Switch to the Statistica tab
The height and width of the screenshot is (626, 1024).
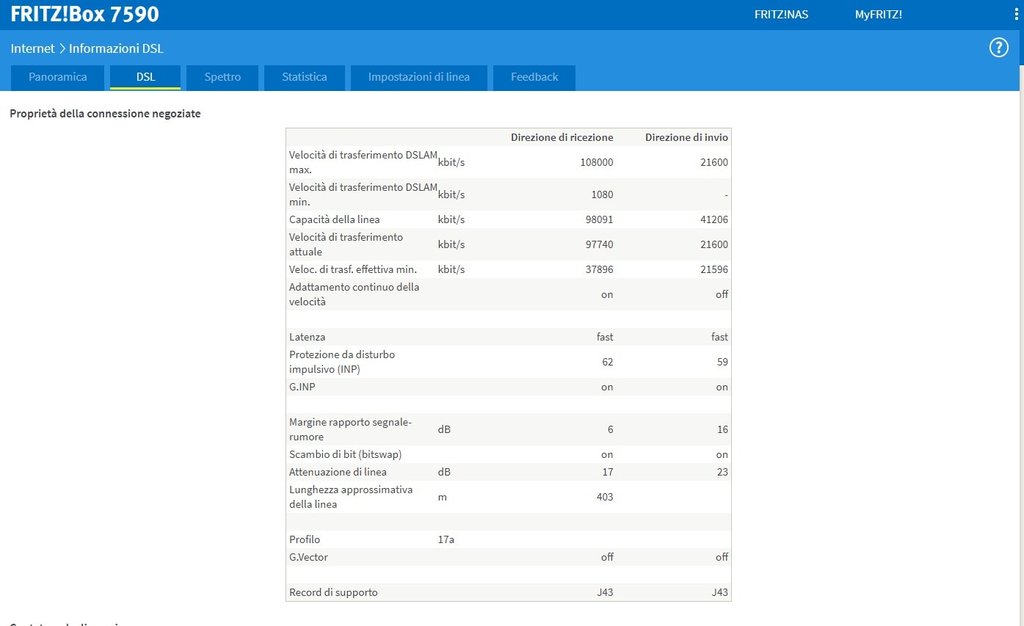[x=304, y=77]
